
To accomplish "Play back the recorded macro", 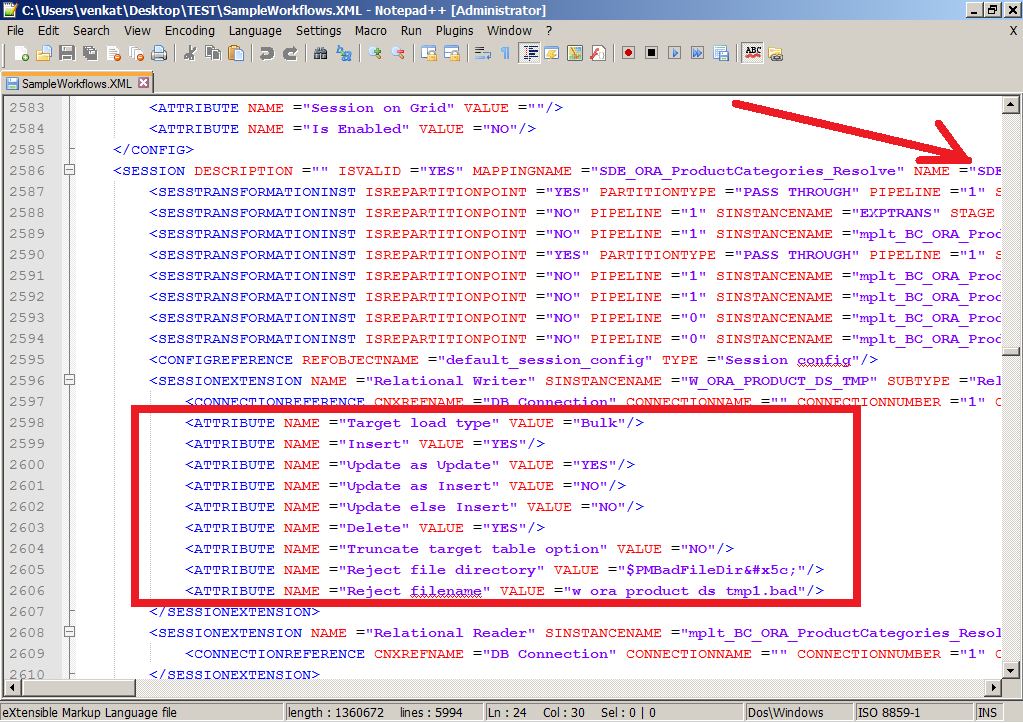I will [x=675, y=53].
